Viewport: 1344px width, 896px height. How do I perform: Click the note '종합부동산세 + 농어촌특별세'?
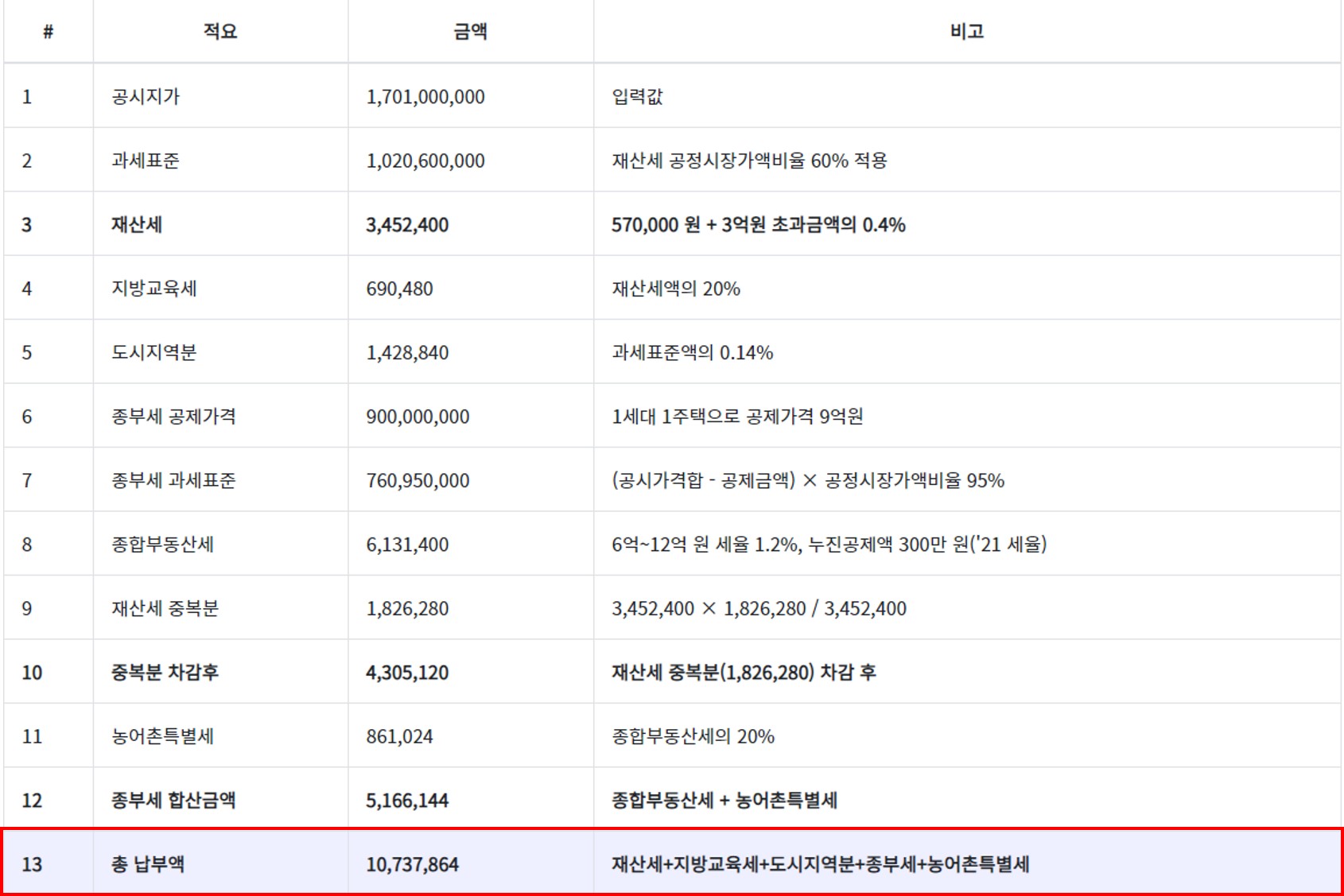(x=724, y=801)
